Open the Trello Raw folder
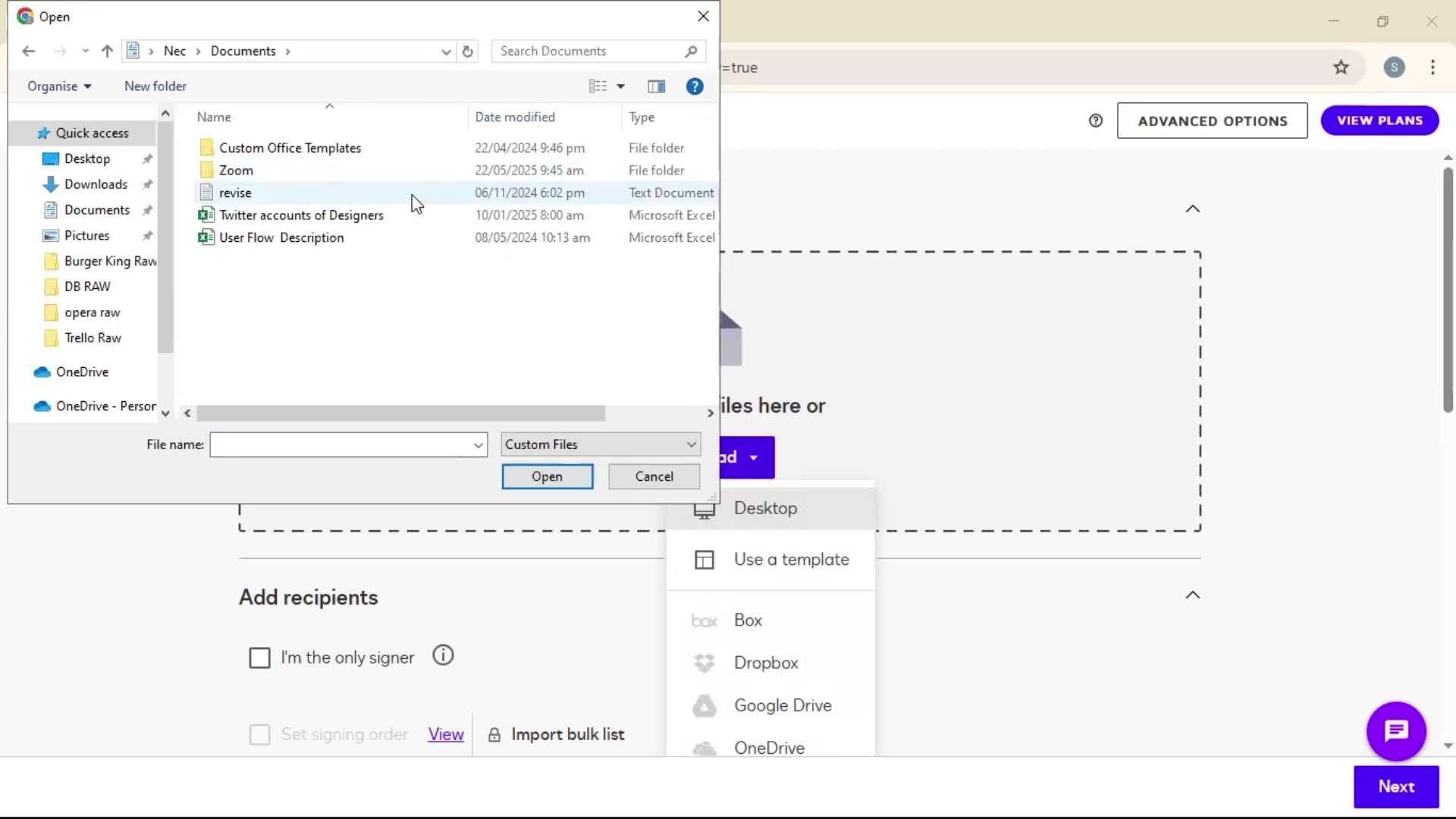The height and width of the screenshot is (819, 1456). pyautogui.click(x=93, y=338)
